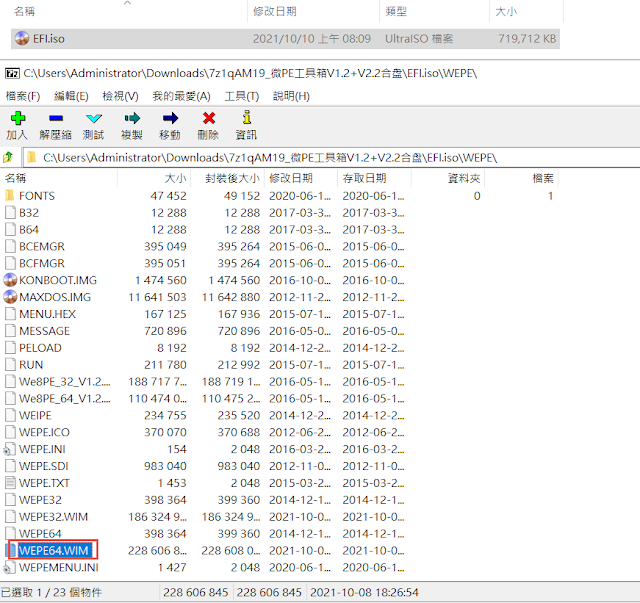Viewport: 640px width, 603px height.
Task: Select the WEIPE file
Action: coord(35,416)
